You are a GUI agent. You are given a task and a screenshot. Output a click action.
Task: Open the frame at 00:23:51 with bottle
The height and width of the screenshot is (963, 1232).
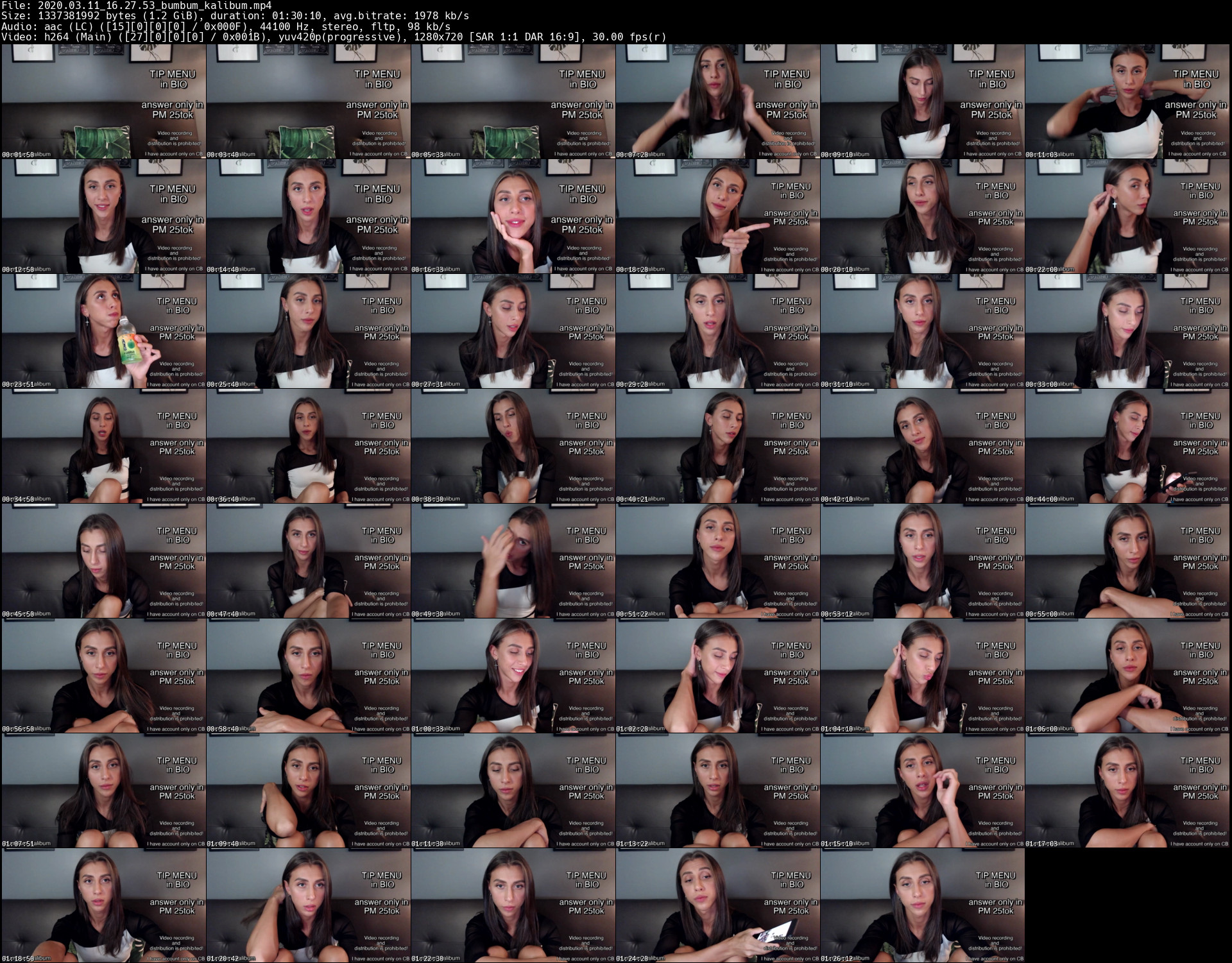[104, 331]
